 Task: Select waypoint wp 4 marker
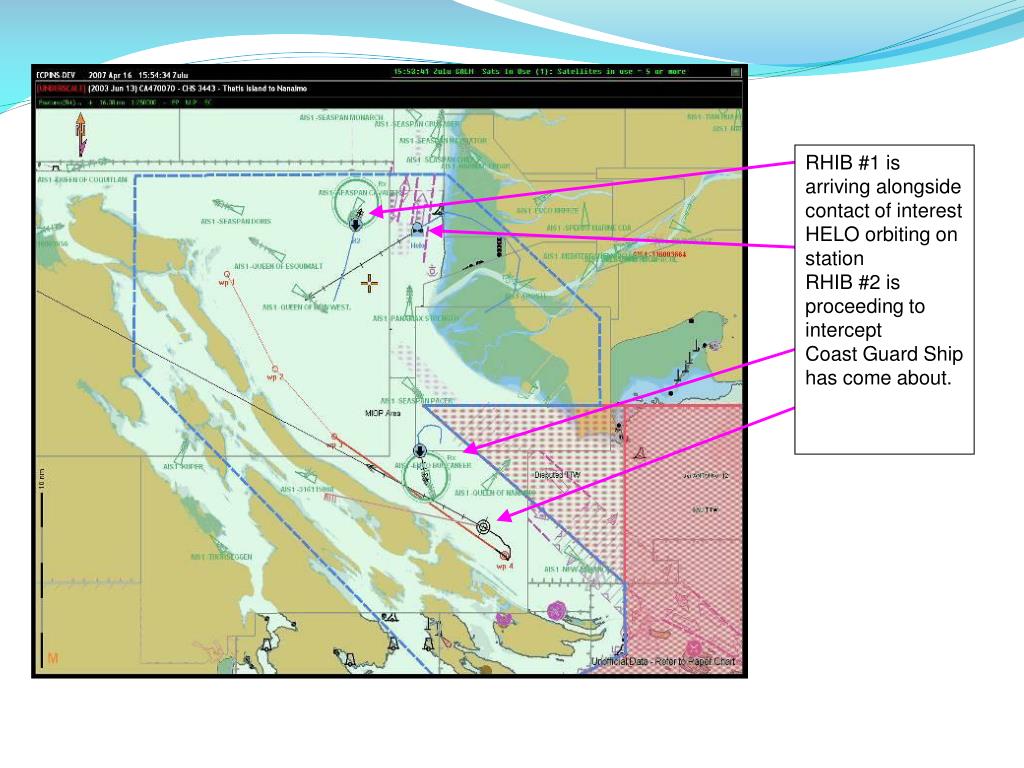click(x=505, y=555)
